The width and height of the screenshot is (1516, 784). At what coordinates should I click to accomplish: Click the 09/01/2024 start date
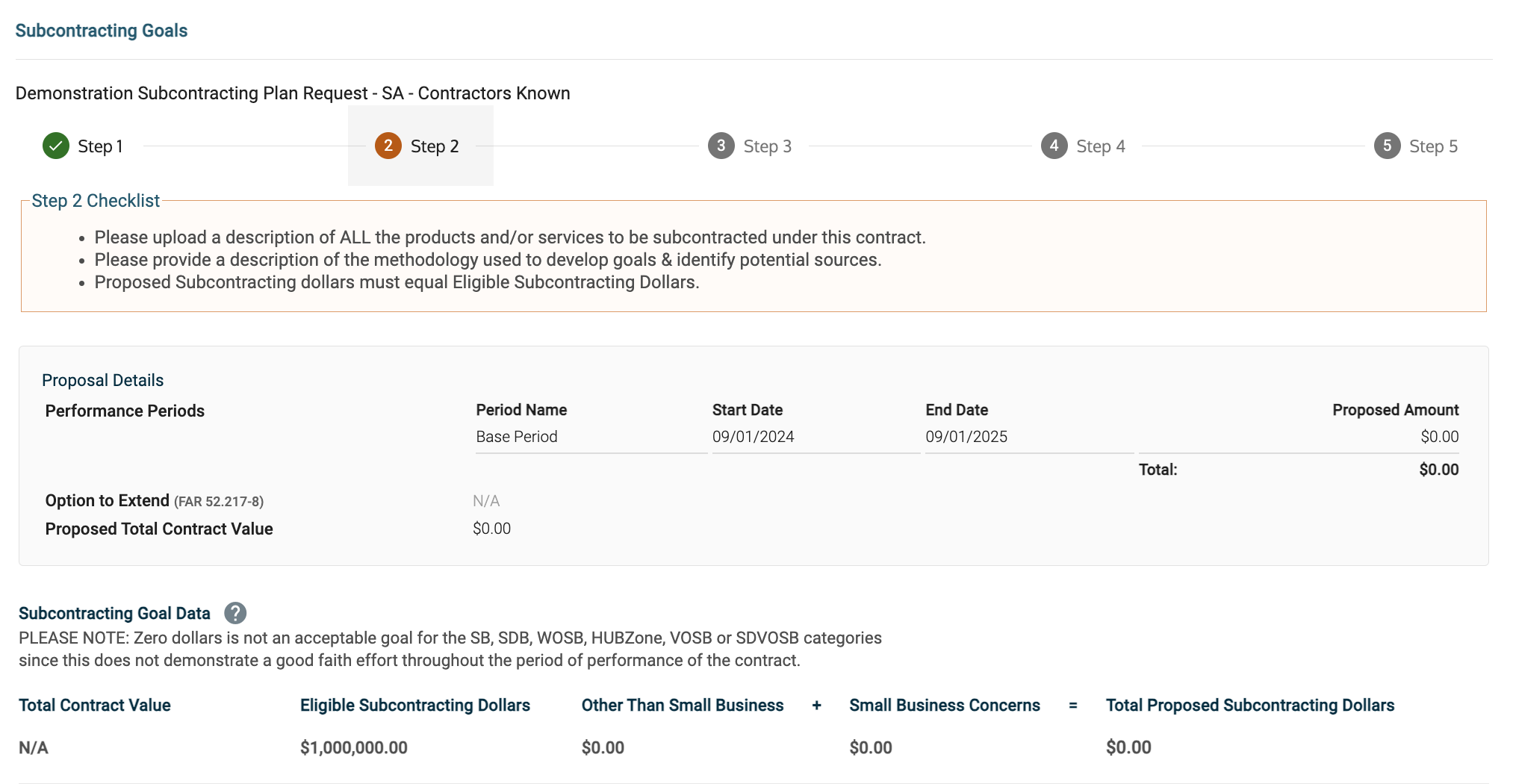753,437
